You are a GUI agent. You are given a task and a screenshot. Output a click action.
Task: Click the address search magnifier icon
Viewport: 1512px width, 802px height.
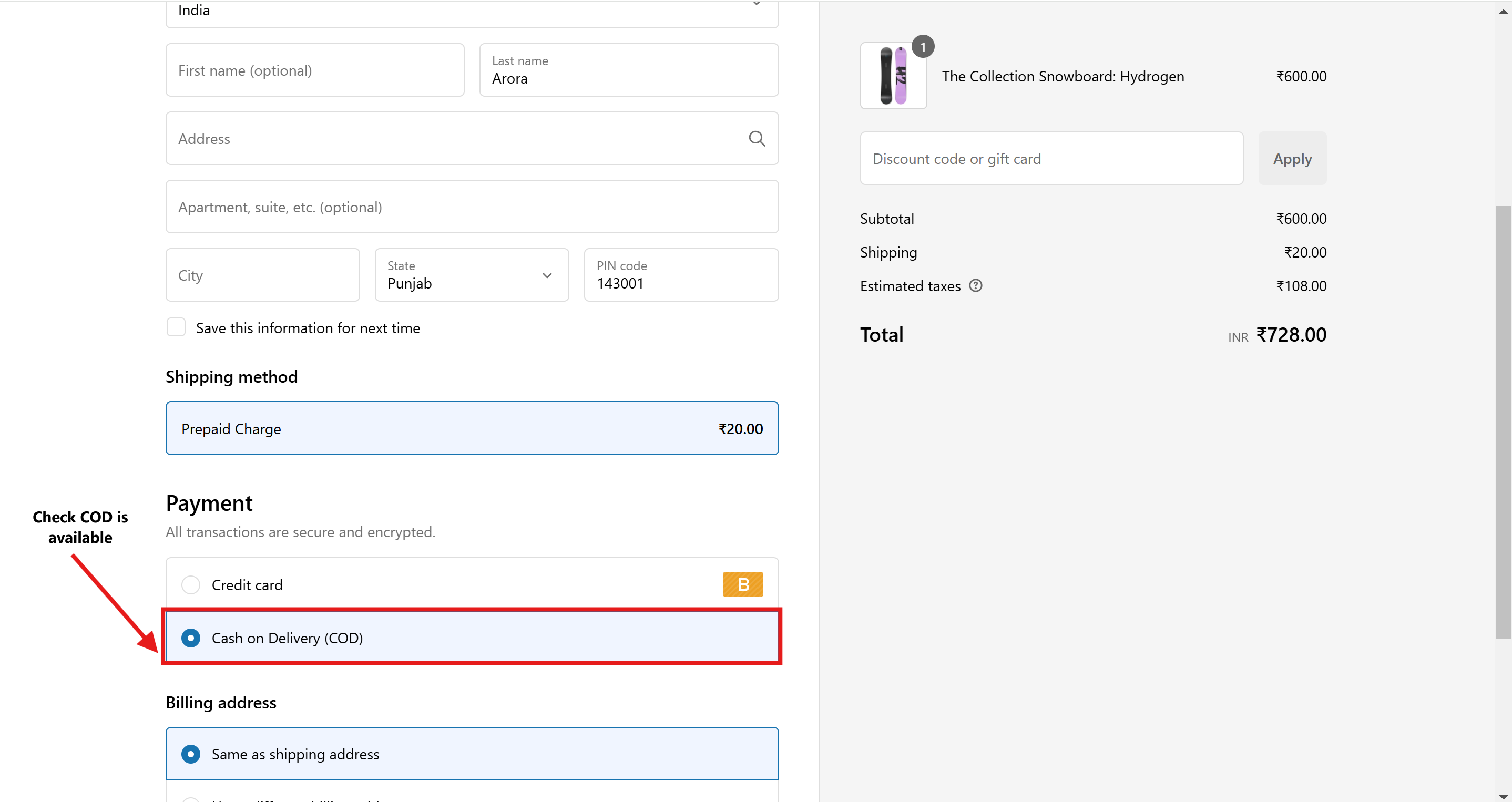[x=757, y=138]
